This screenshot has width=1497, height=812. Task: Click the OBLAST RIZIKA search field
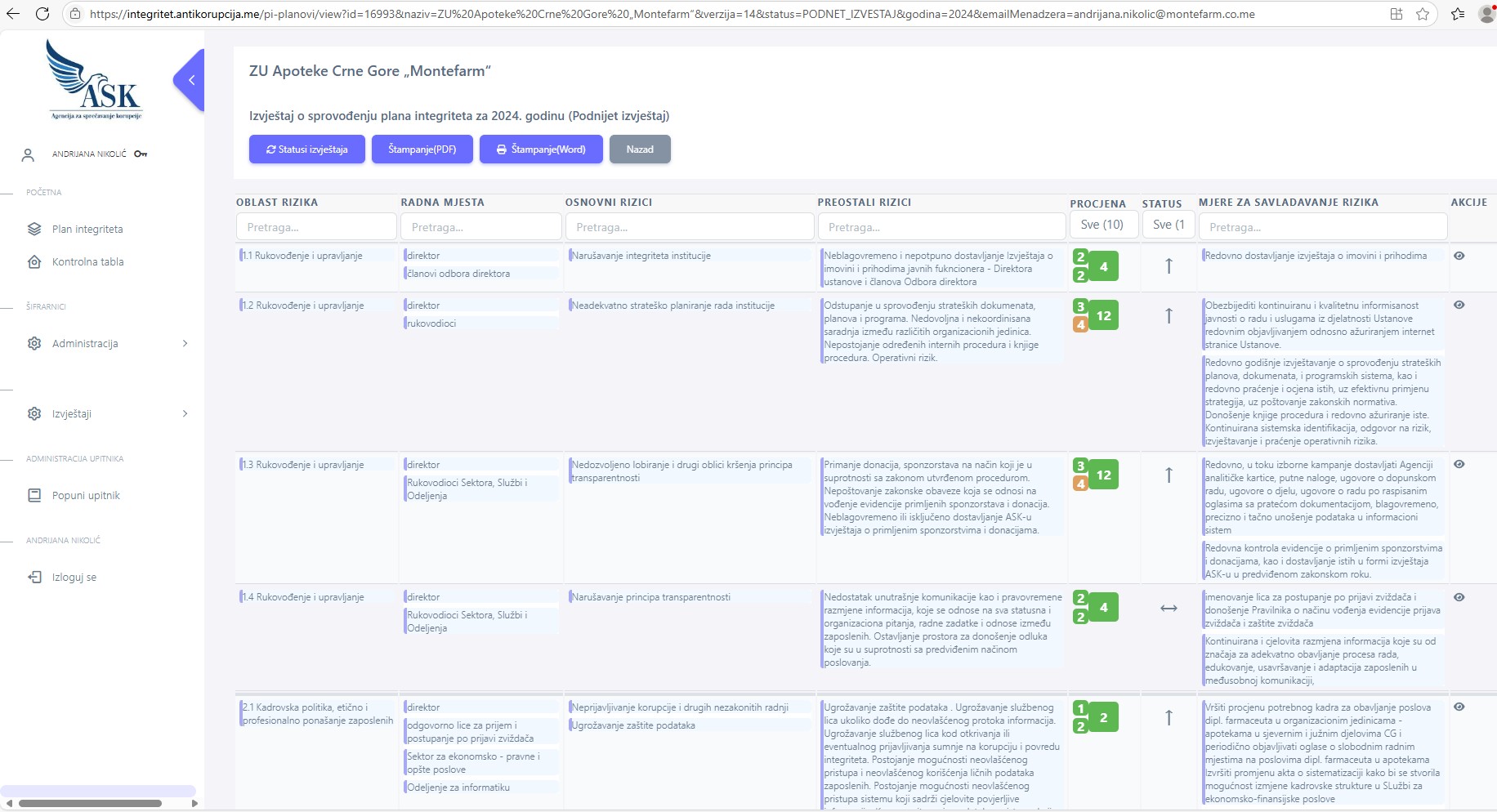316,226
